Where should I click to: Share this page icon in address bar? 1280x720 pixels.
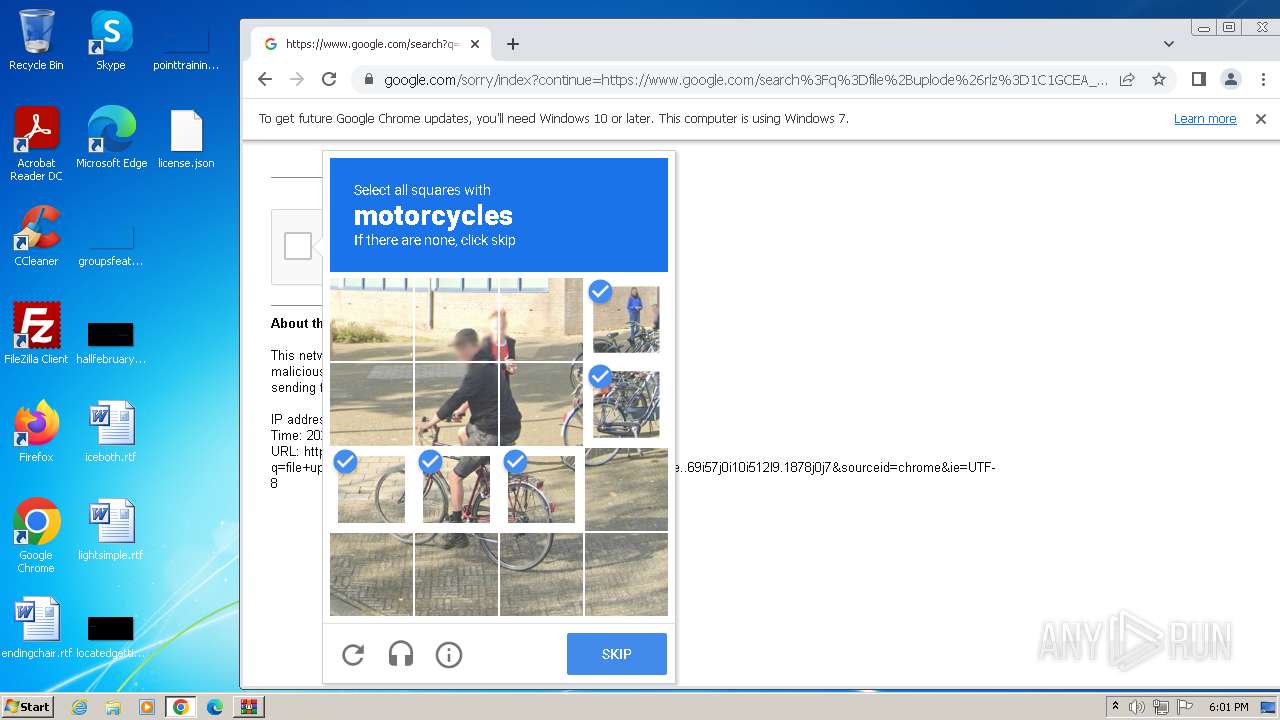click(1127, 79)
